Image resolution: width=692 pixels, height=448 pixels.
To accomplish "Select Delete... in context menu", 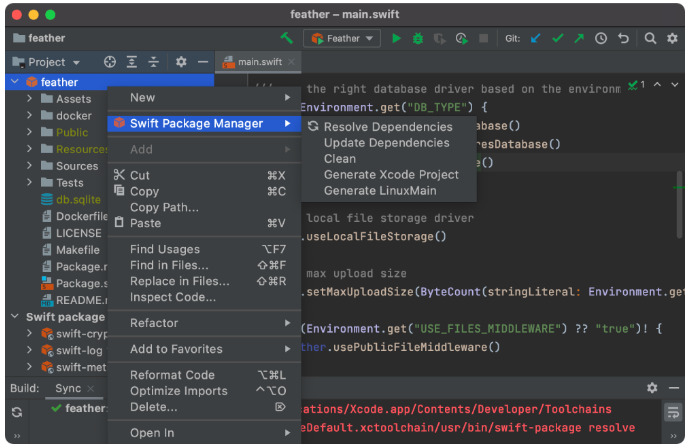I will pos(204,407).
